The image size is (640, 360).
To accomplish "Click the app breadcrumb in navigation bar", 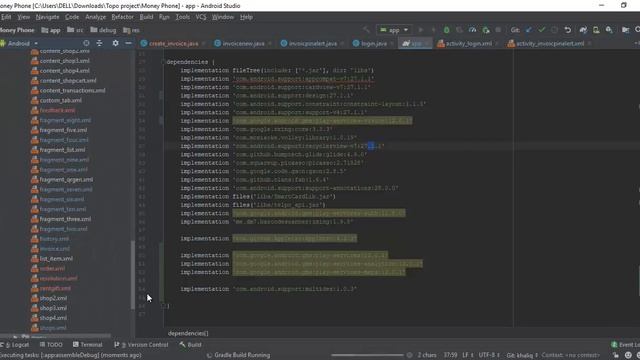I will point(51,30).
